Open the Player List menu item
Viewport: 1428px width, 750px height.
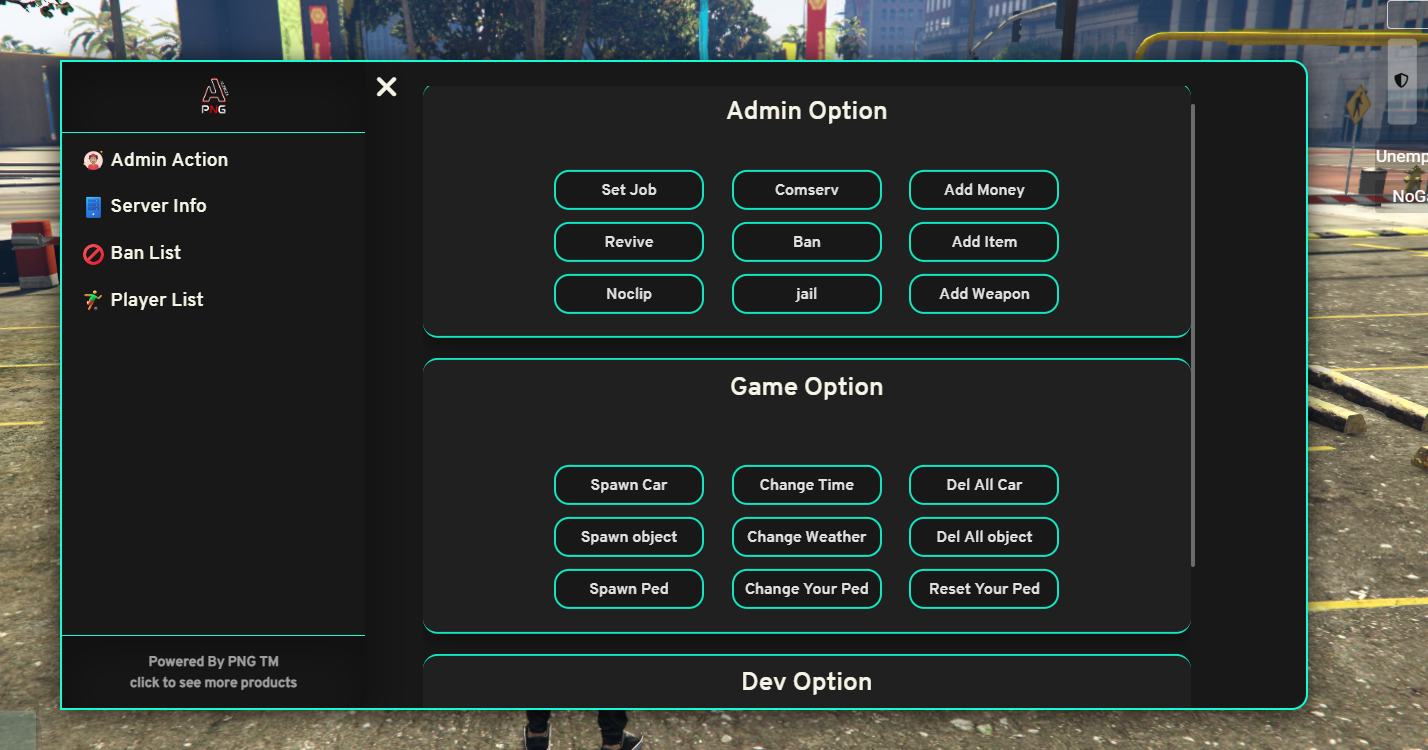(157, 300)
